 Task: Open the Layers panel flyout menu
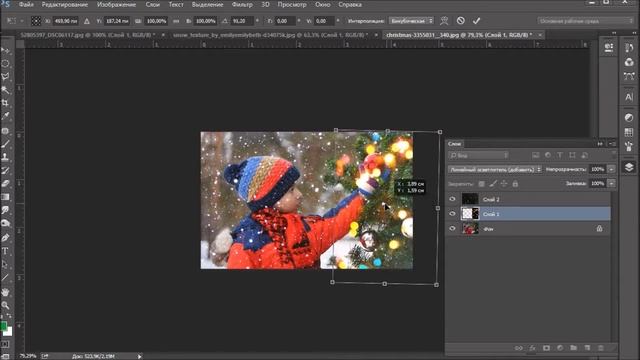click(x=612, y=144)
